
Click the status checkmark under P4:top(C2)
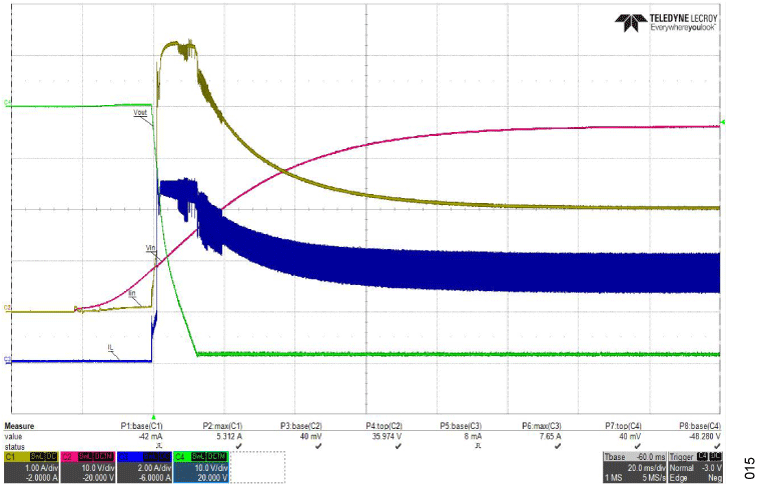tap(397, 446)
